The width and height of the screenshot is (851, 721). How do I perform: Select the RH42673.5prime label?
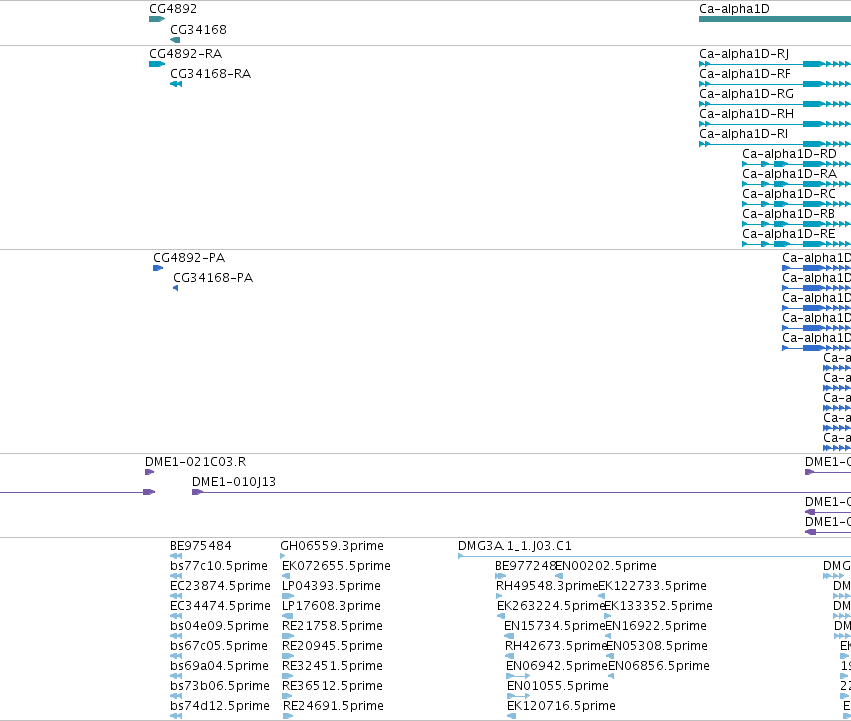(x=556, y=647)
